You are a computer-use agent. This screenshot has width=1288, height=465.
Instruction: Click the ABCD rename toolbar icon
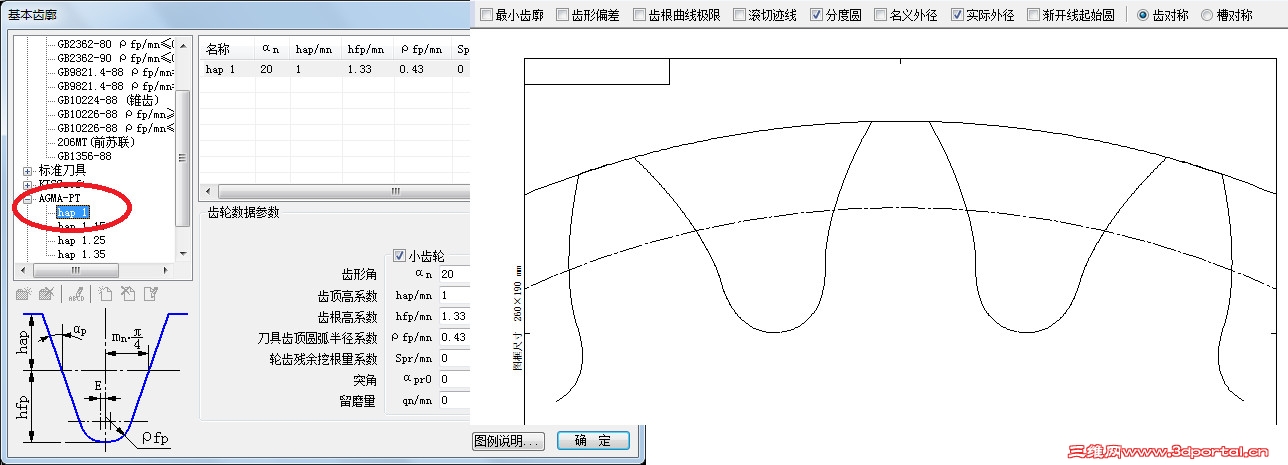click(78, 294)
